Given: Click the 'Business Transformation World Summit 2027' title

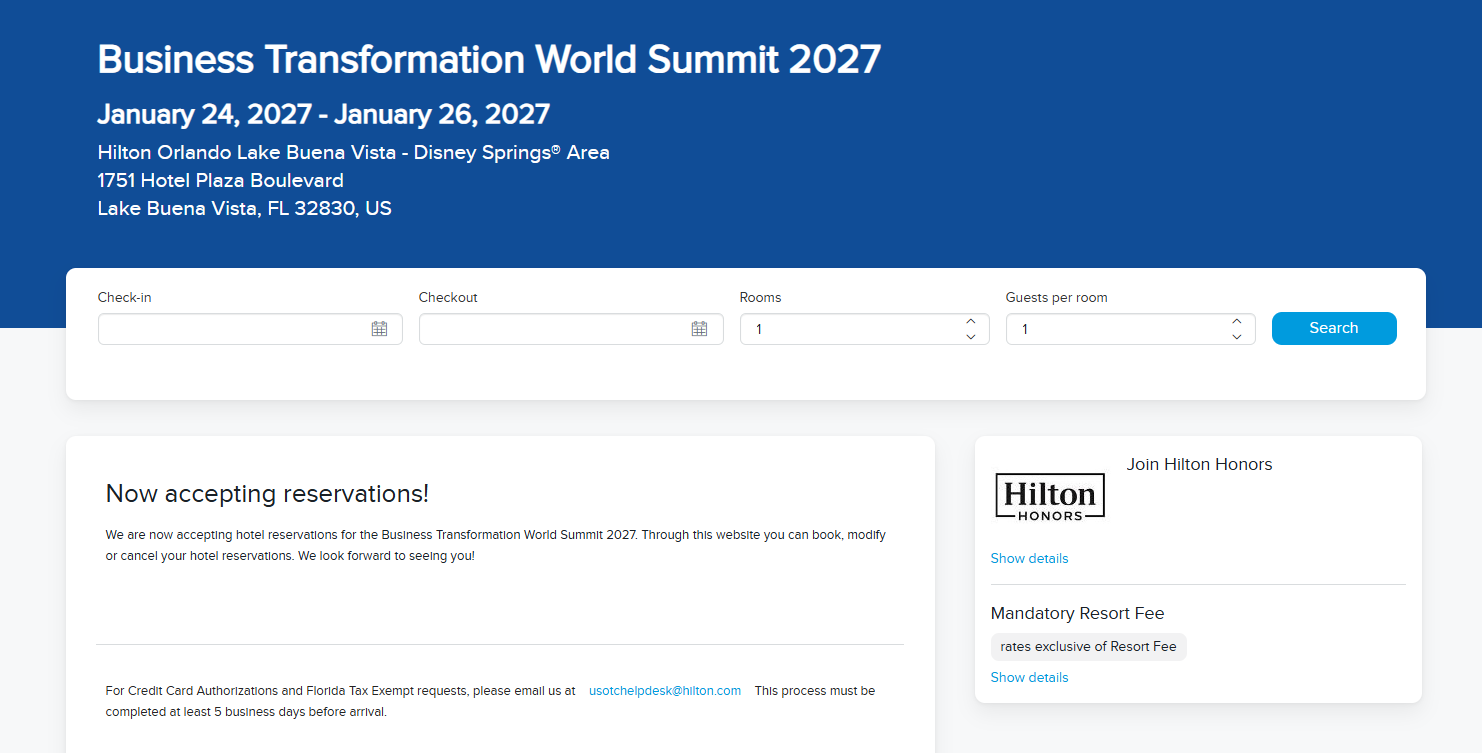Looking at the screenshot, I should pyautogui.click(x=489, y=60).
